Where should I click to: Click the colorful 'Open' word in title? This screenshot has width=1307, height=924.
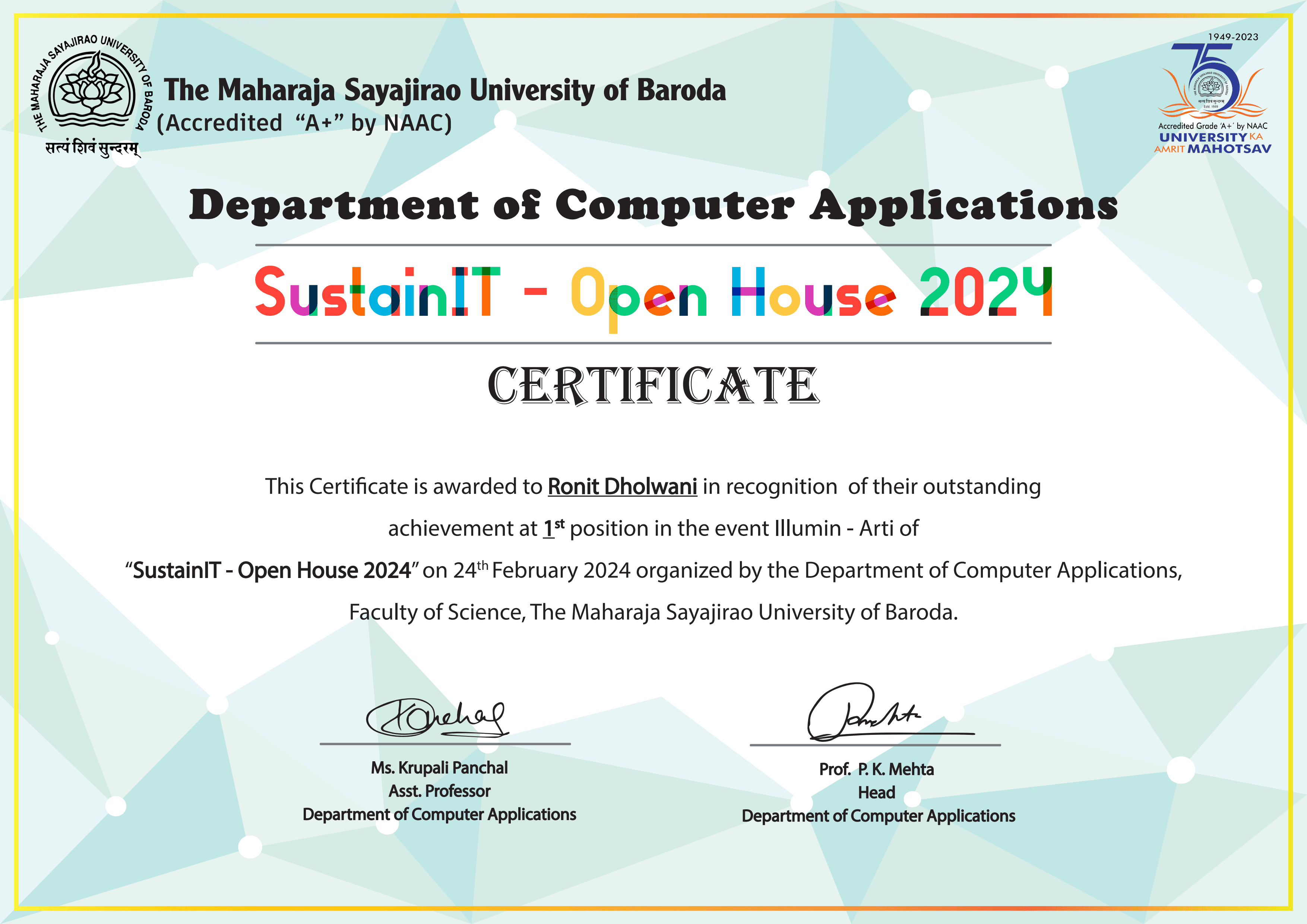pos(639,299)
